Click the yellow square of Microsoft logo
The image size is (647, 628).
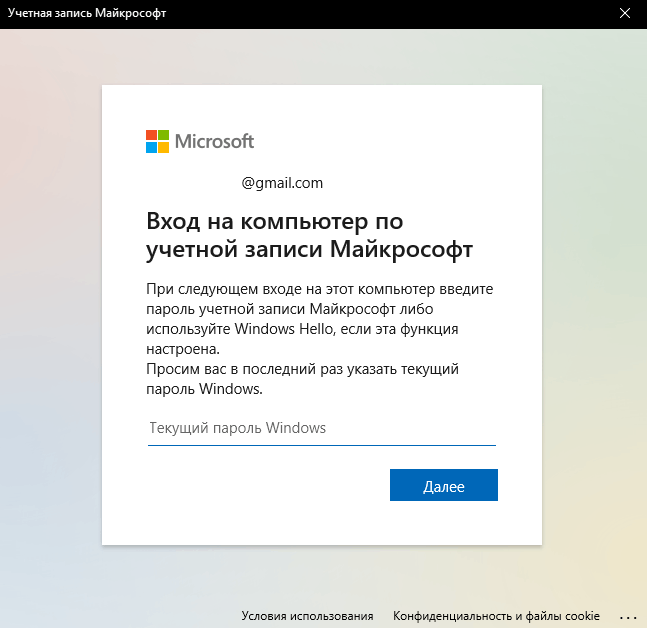pos(163,147)
